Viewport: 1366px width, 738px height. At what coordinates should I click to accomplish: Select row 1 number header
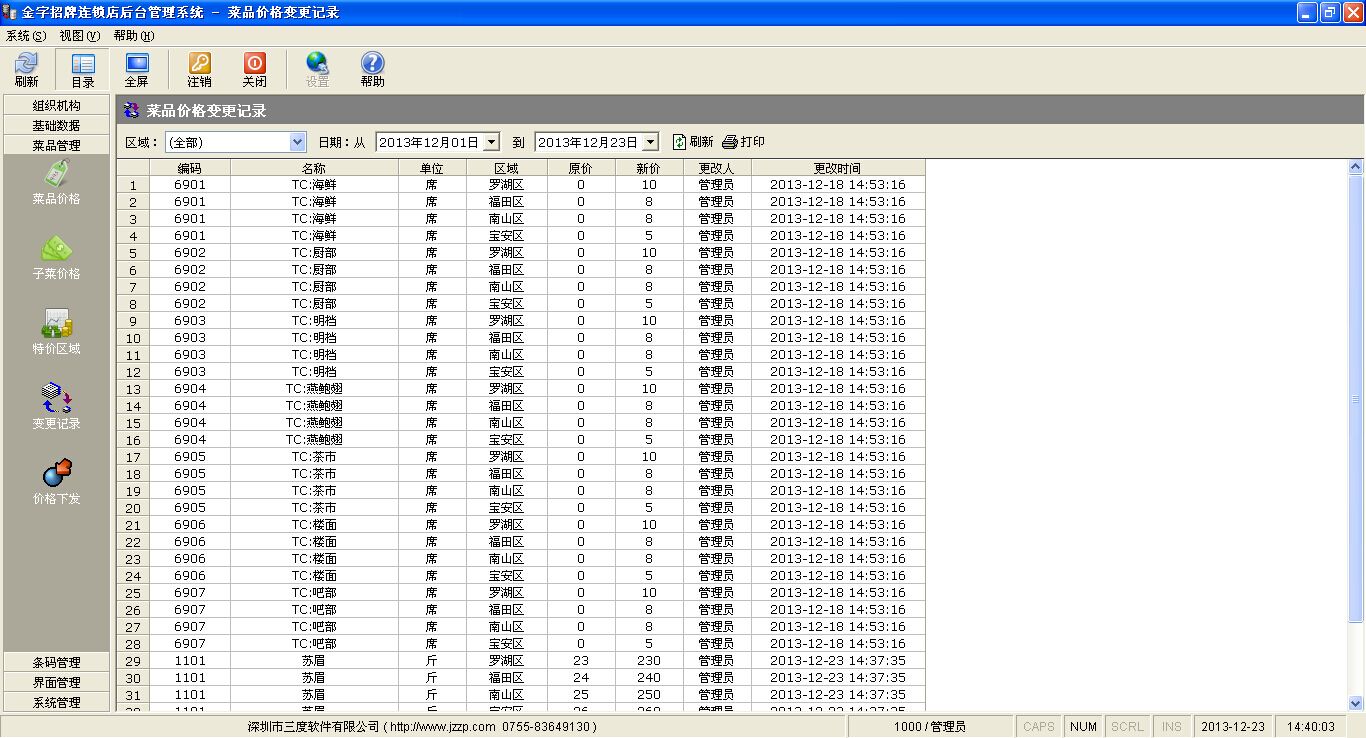tap(133, 185)
